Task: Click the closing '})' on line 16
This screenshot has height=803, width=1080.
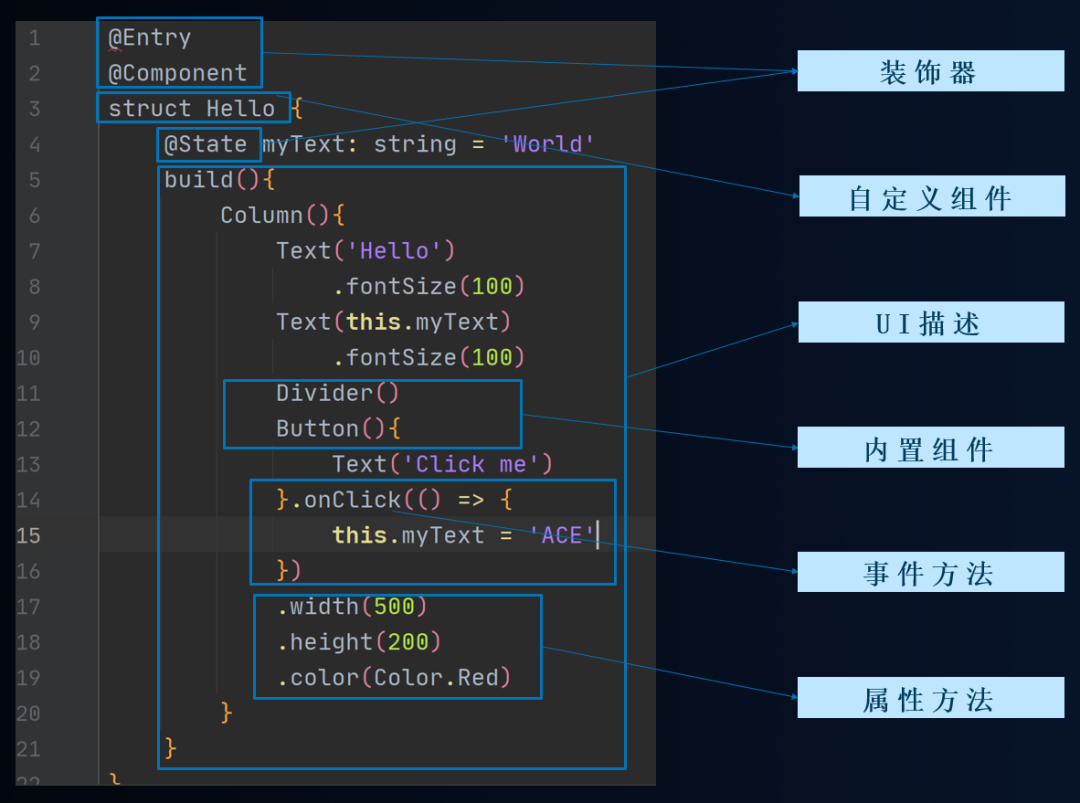Action: [289, 571]
